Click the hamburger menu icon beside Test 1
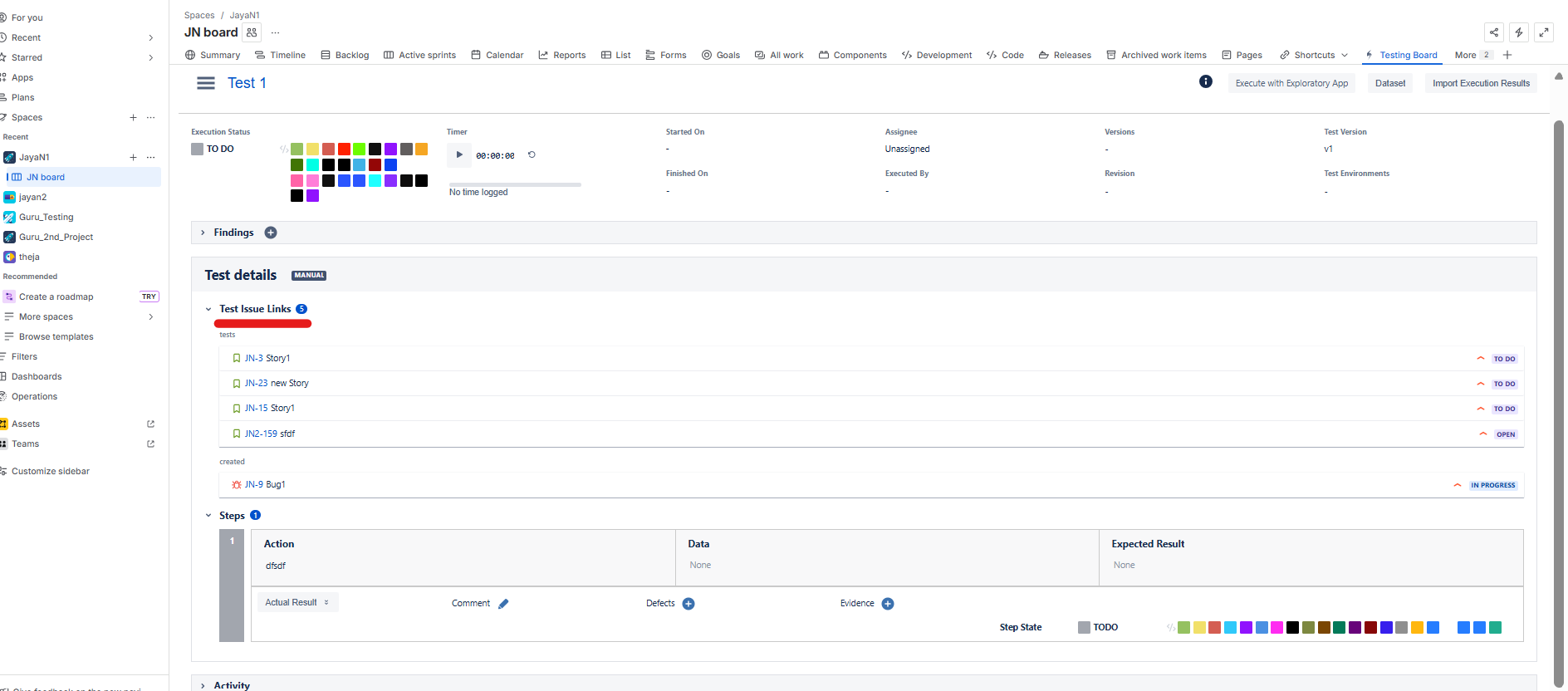Screen dimensions: 1568x691 pyautogui.click(x=205, y=83)
